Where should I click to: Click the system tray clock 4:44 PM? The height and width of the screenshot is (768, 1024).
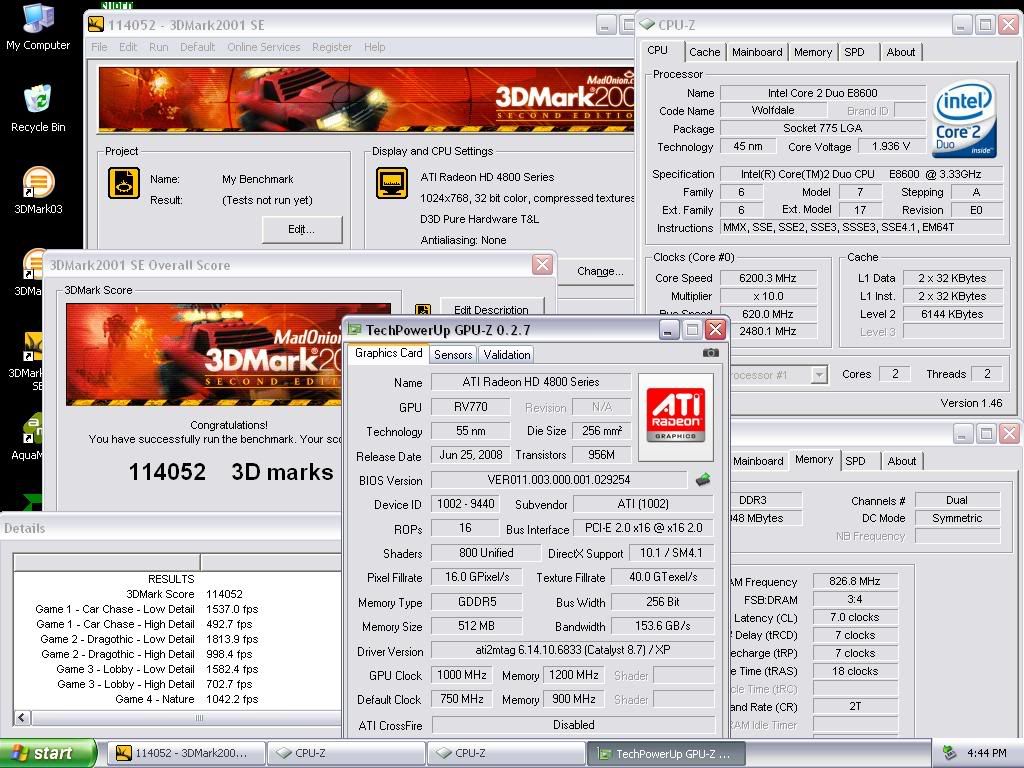pos(986,753)
